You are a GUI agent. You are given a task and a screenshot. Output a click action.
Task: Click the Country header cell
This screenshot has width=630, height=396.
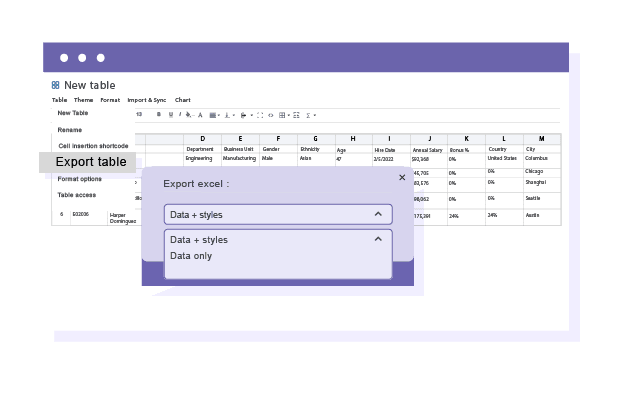coord(504,149)
